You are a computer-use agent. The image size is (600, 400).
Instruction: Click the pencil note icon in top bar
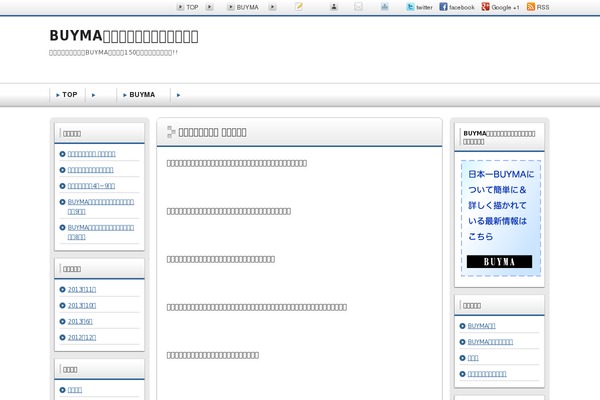[299, 7]
